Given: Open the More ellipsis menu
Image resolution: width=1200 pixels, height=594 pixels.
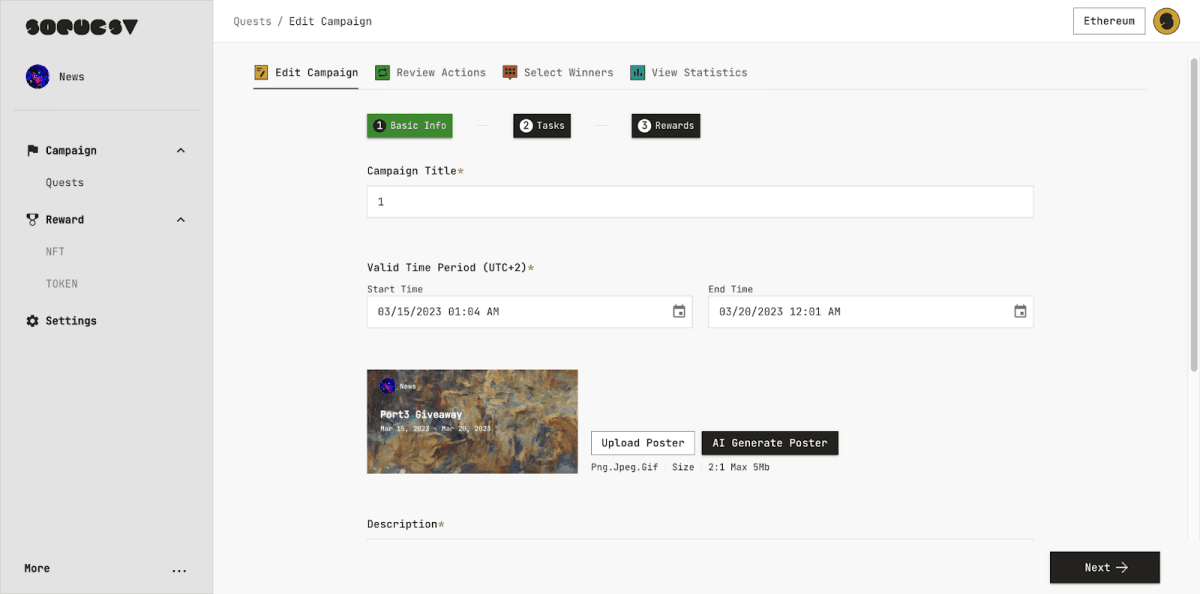Looking at the screenshot, I should [x=179, y=570].
